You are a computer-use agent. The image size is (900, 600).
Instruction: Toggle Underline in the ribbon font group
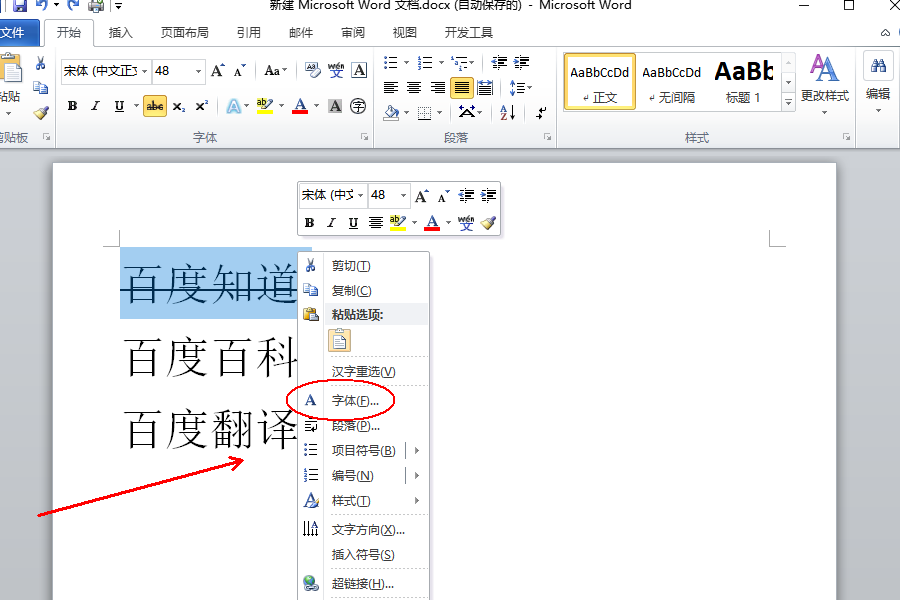[x=119, y=106]
